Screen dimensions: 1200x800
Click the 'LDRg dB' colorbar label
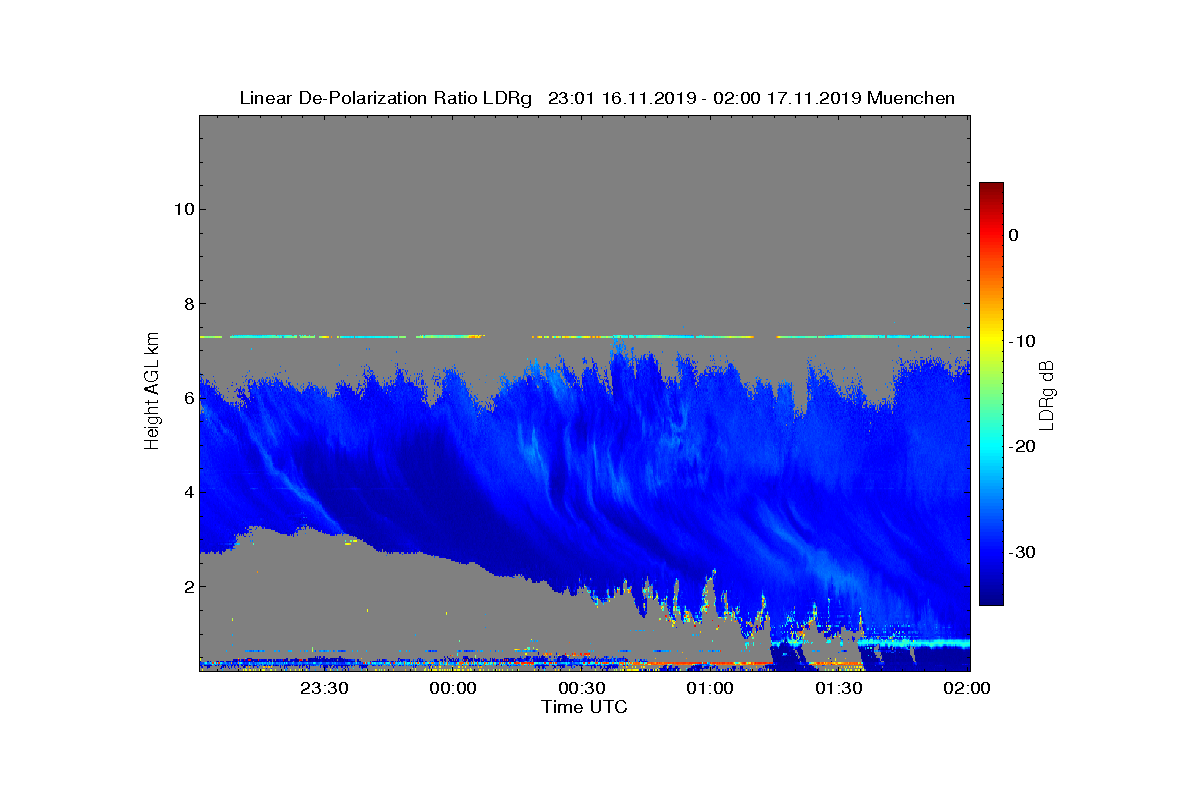point(1047,394)
